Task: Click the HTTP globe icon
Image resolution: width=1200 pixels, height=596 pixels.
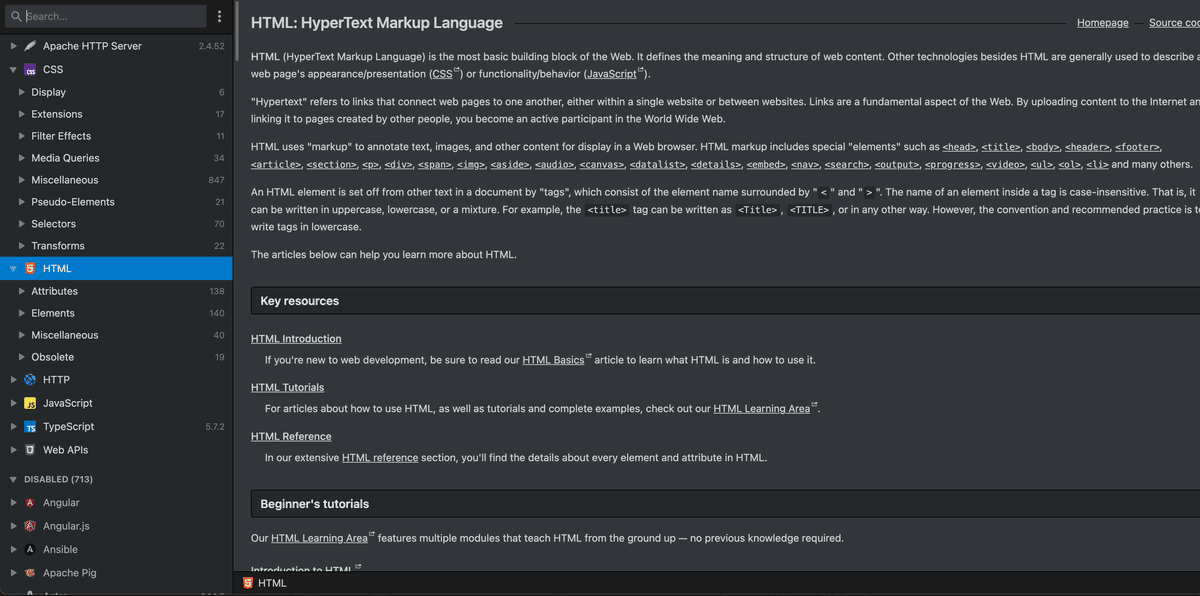Action: pos(31,380)
